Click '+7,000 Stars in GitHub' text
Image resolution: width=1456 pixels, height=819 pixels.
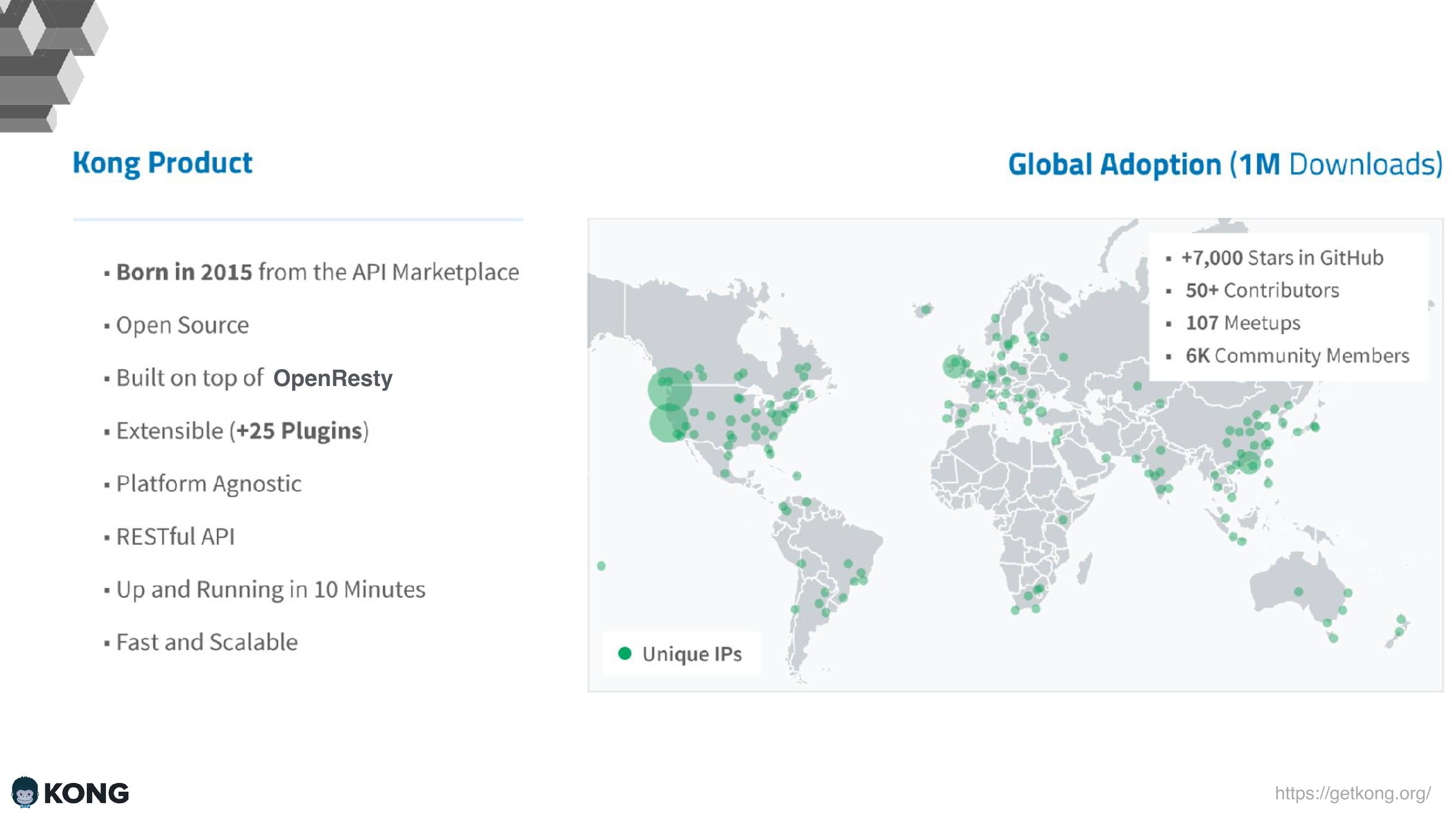pyautogui.click(x=1282, y=258)
